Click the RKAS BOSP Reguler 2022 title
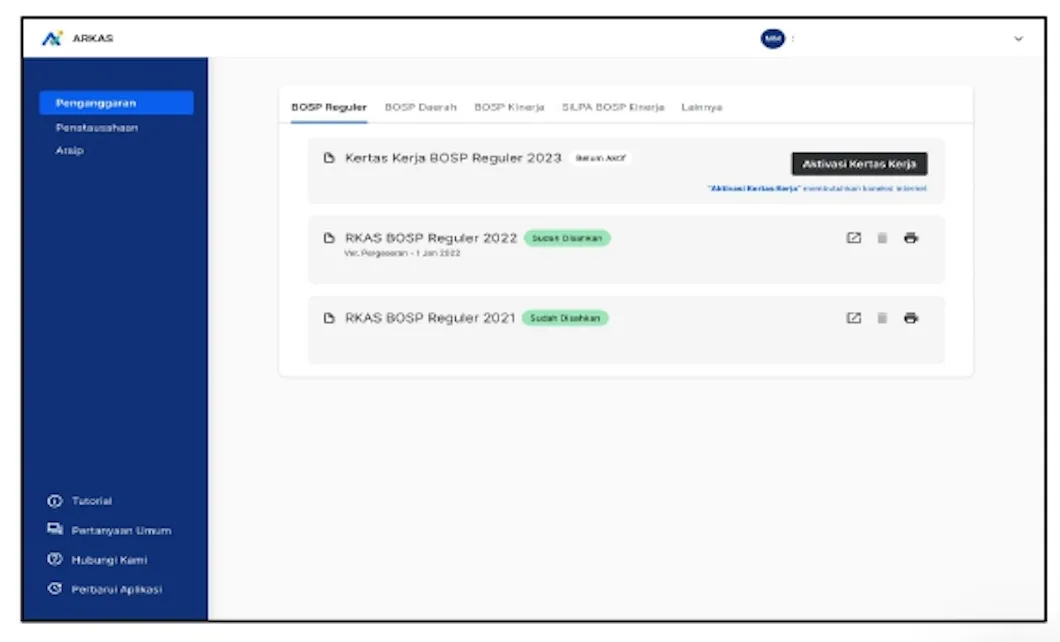This screenshot has height=642, width=1060. 431,238
